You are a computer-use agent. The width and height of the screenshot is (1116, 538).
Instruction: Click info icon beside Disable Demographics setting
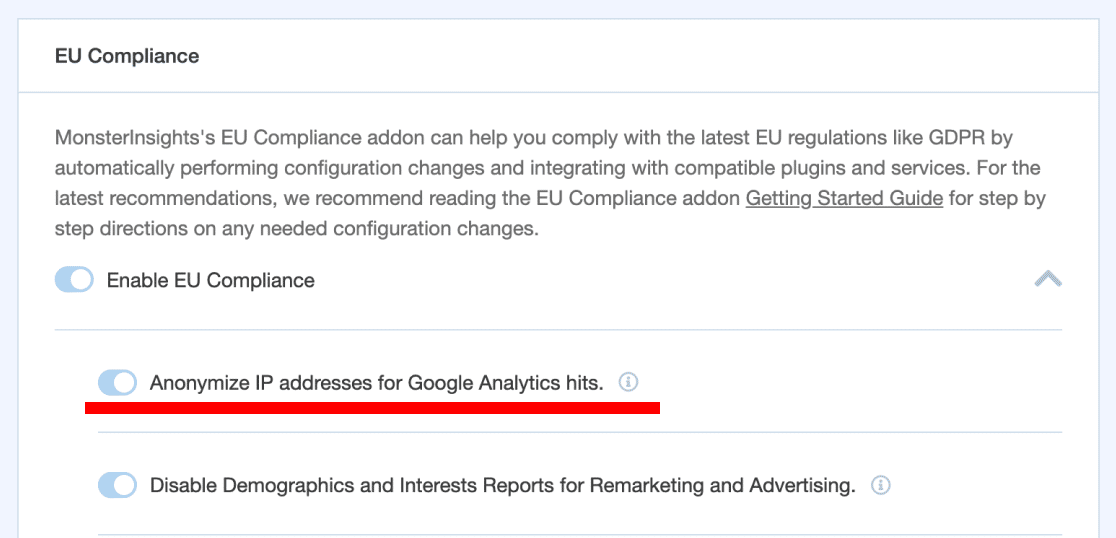(x=880, y=486)
